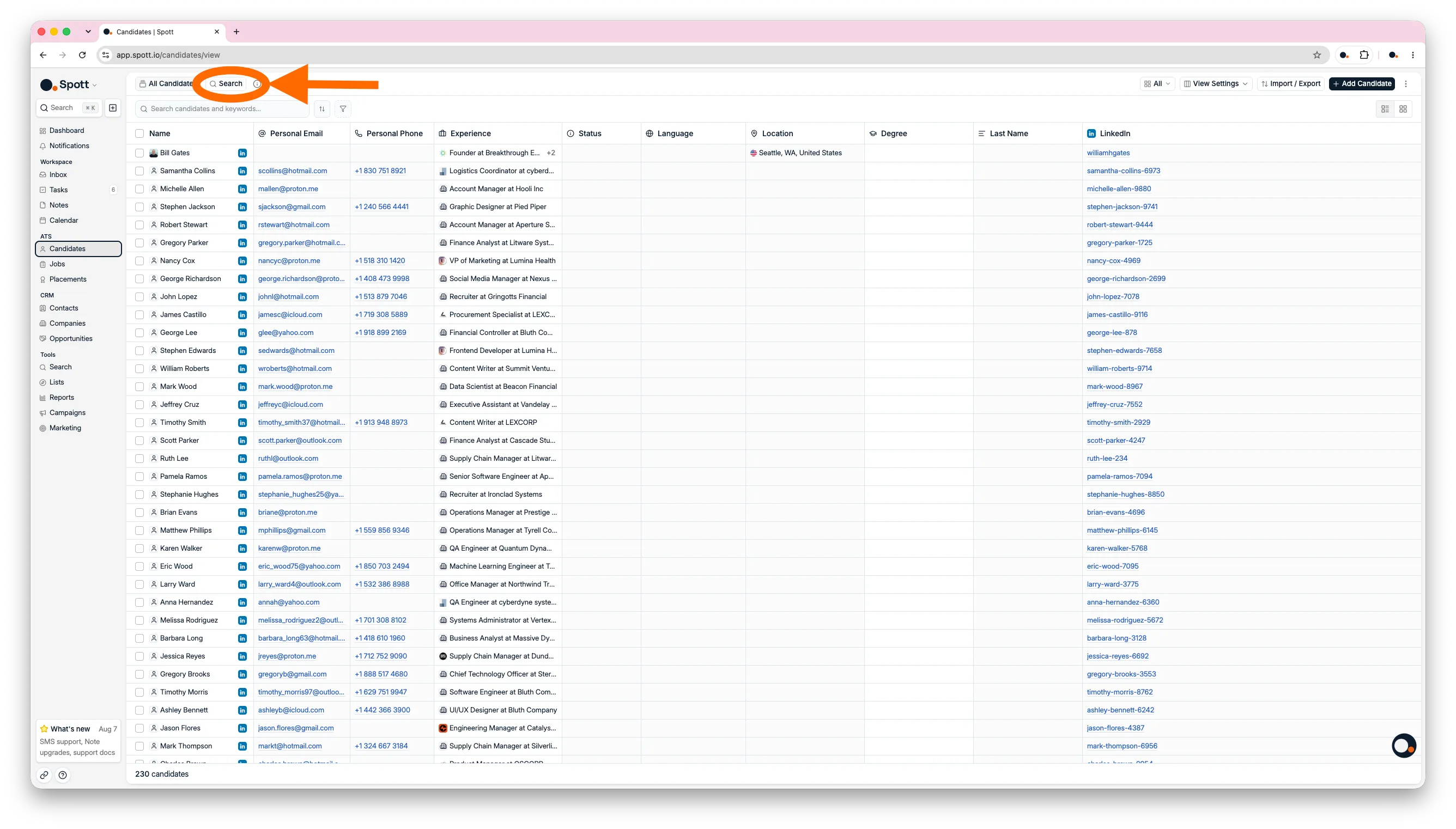Reload the page in the browser
The height and width of the screenshot is (829, 1456).
[x=82, y=55]
